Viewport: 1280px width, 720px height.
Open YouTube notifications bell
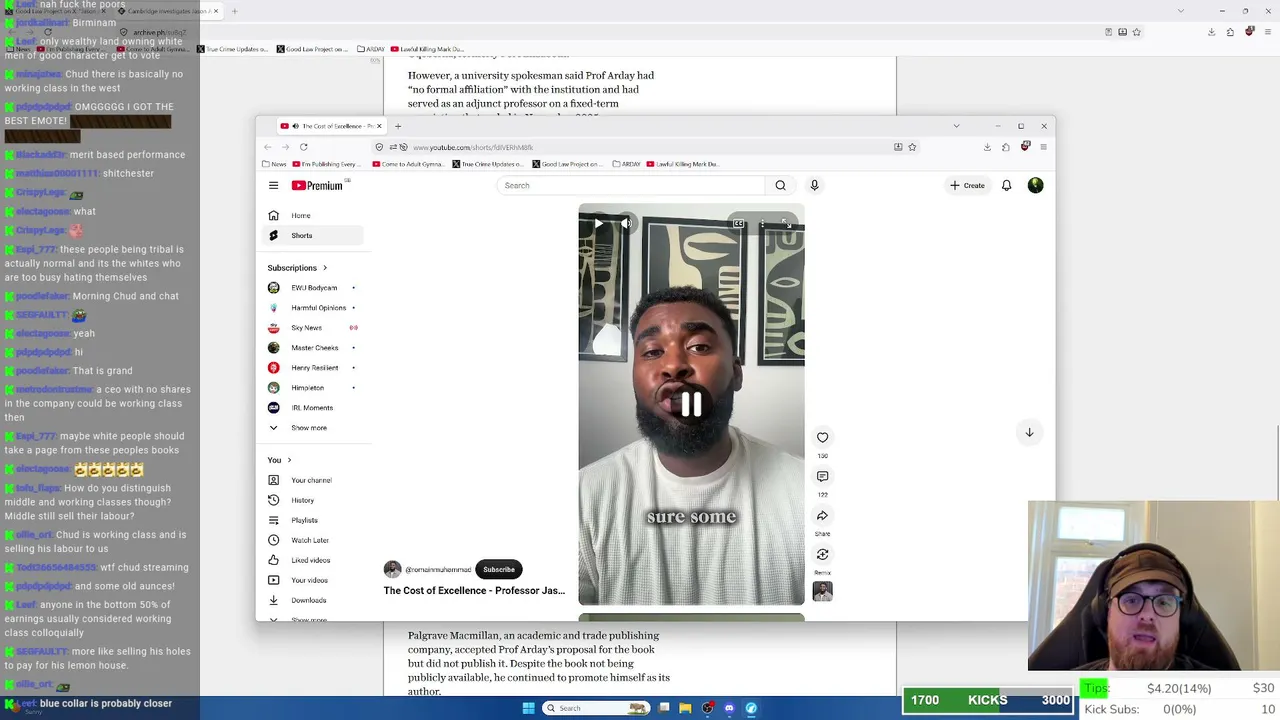tap(1006, 185)
